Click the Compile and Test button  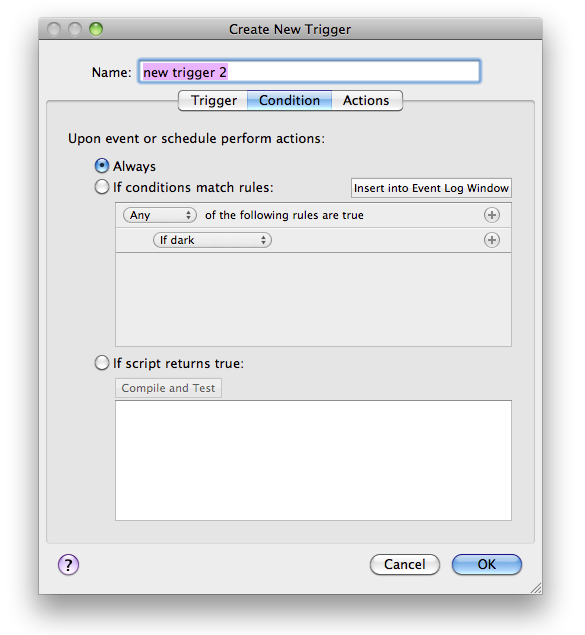click(x=168, y=388)
